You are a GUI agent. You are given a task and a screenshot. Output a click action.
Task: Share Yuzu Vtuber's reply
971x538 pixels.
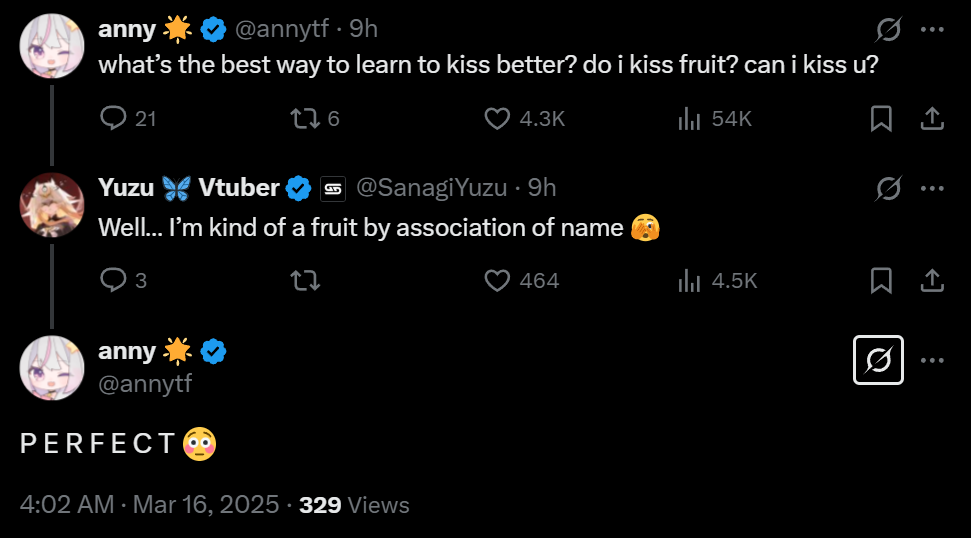point(932,280)
